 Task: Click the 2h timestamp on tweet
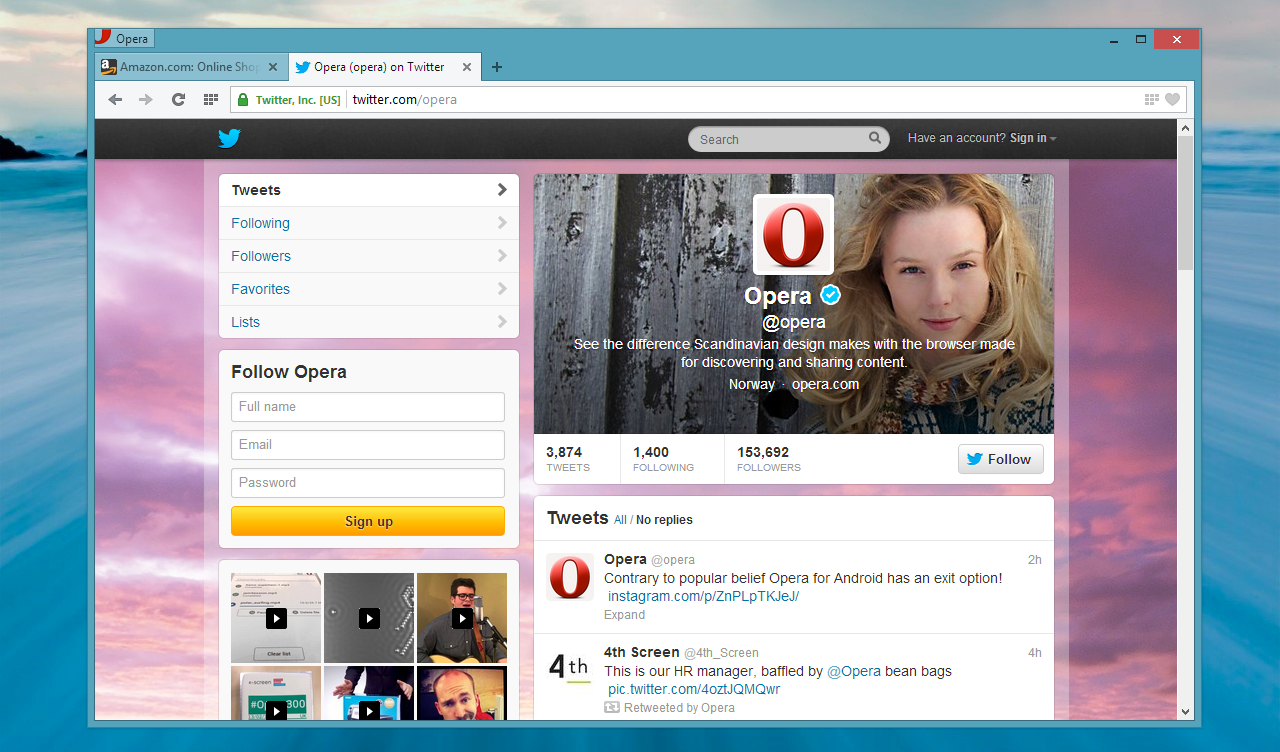(1034, 560)
